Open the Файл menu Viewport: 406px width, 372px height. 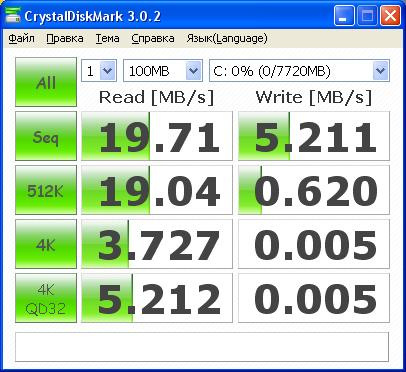21,38
